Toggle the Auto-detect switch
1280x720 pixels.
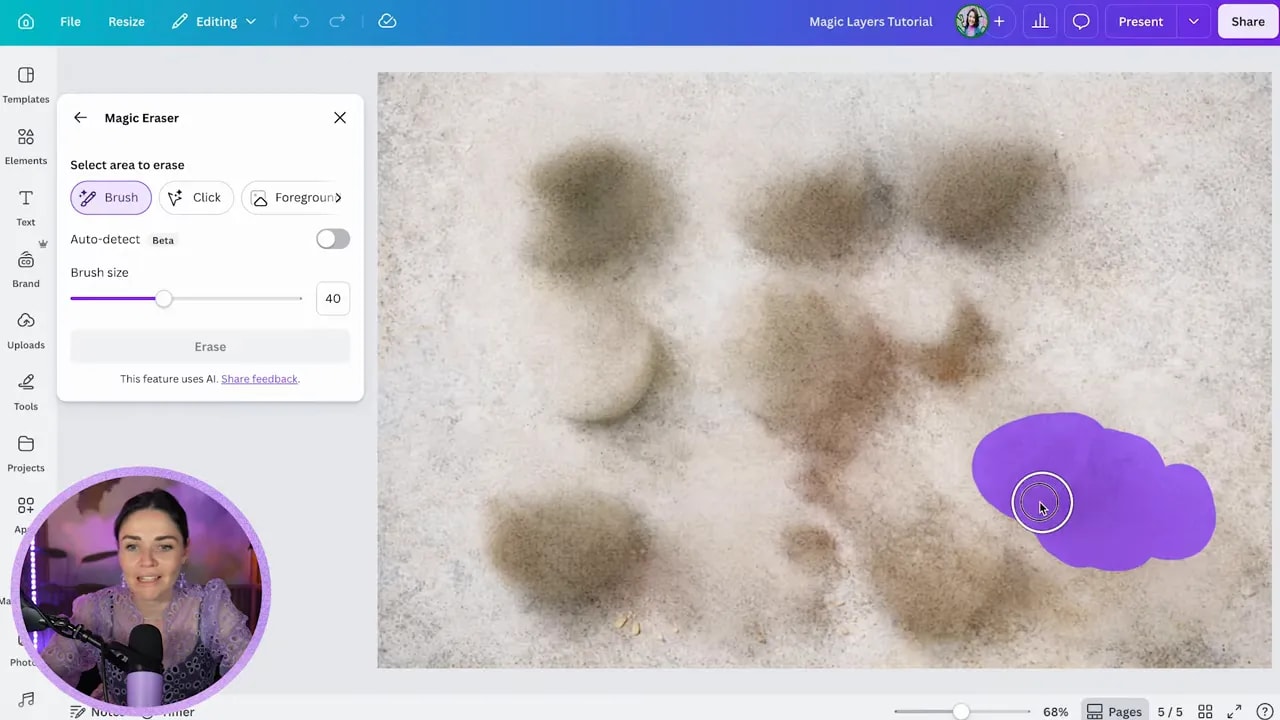(333, 239)
